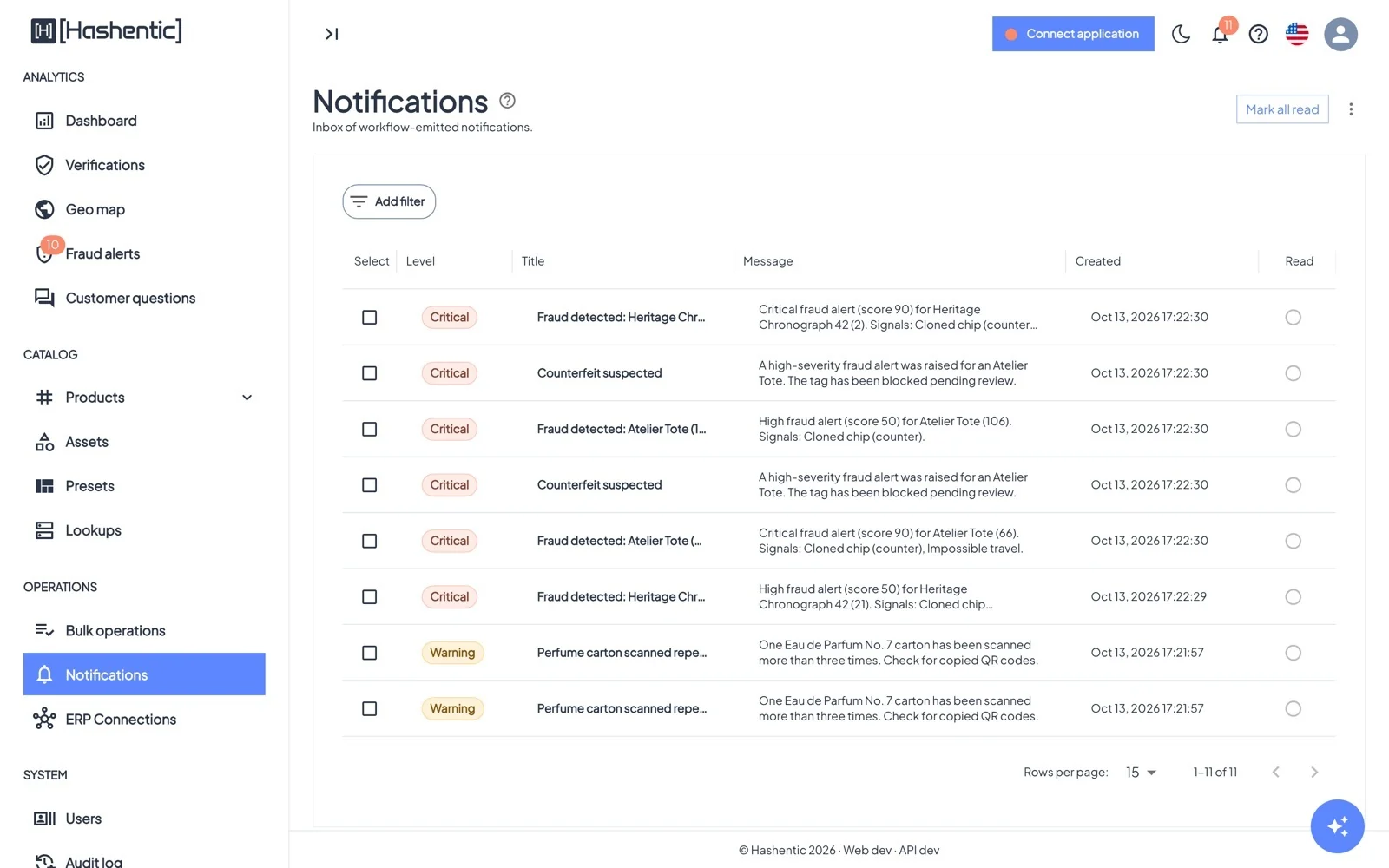Toggle read circle for Heritage Chronograph 42 (21)
Screen dimensions: 1389x868
[1293, 596]
